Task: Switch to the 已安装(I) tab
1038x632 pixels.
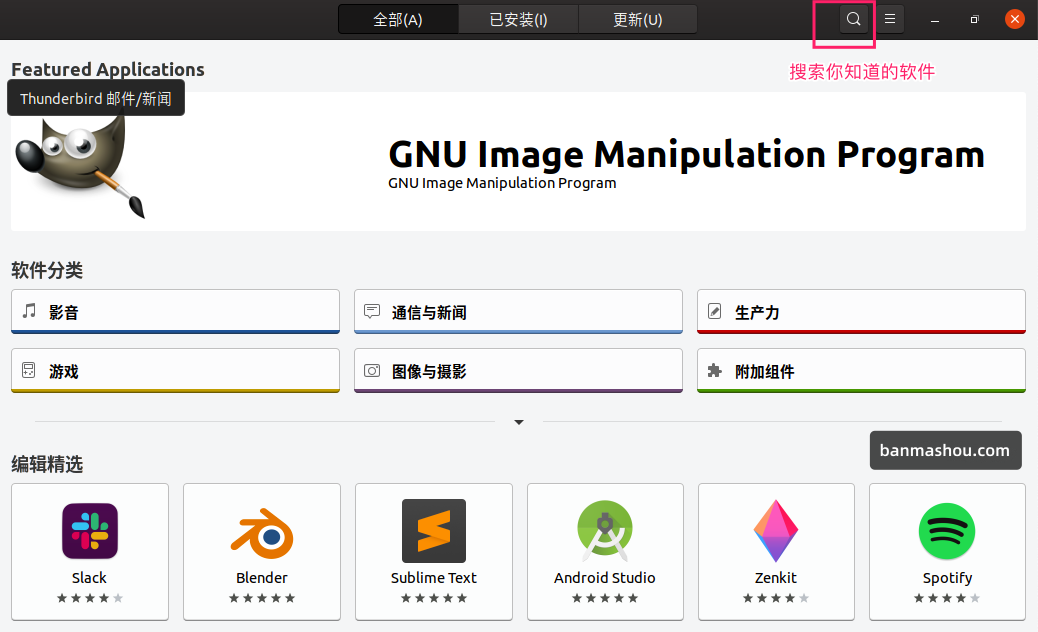Action: tap(518, 20)
